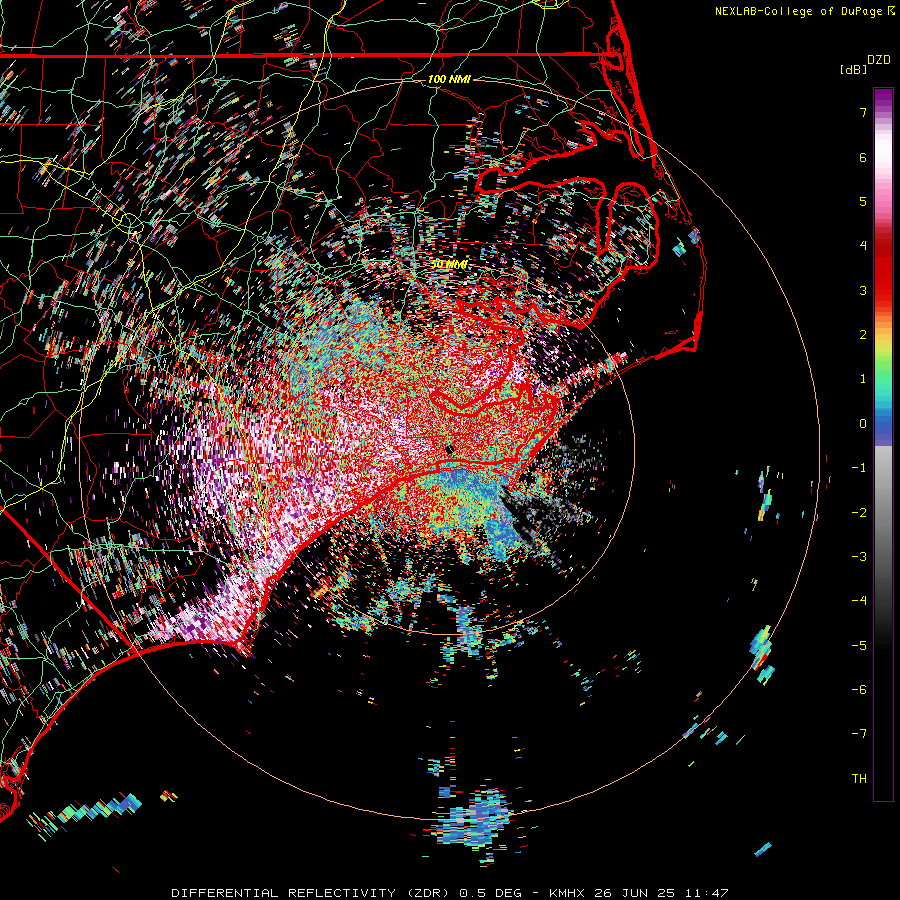The width and height of the screenshot is (900, 900).
Task: Click the -2 value on color scale
Action: click(859, 513)
